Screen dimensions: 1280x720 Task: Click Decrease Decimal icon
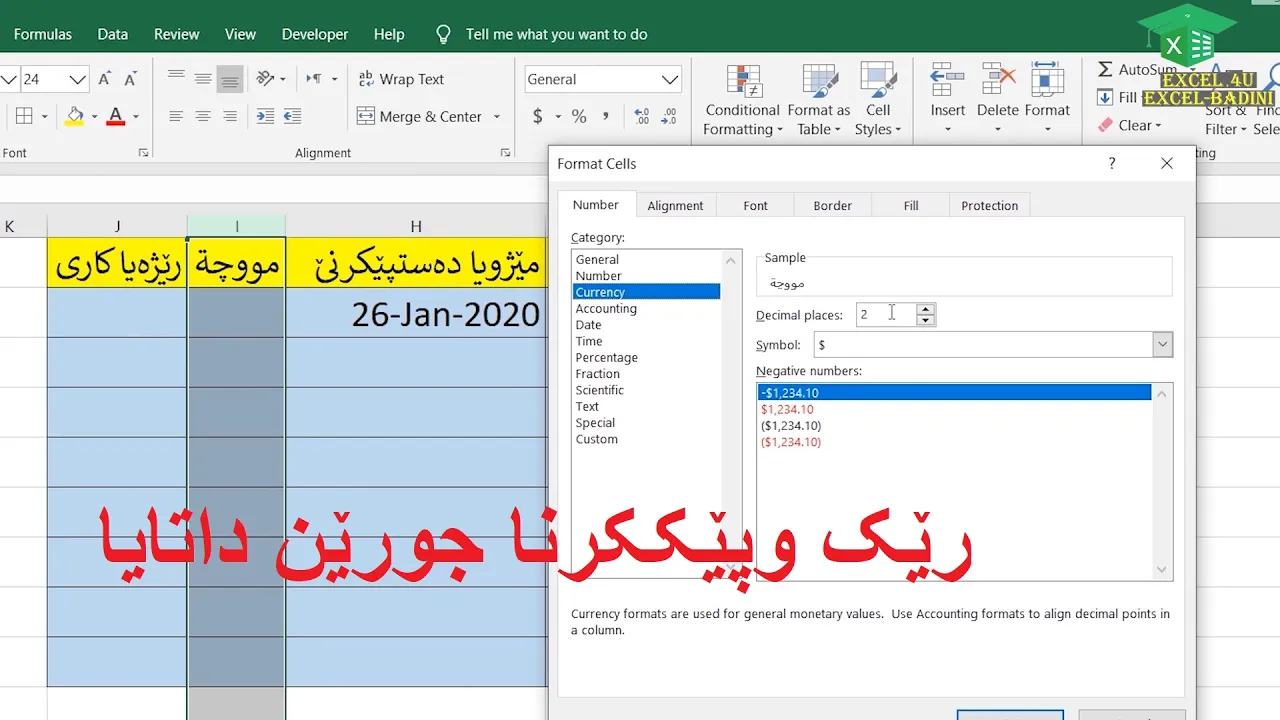point(669,116)
